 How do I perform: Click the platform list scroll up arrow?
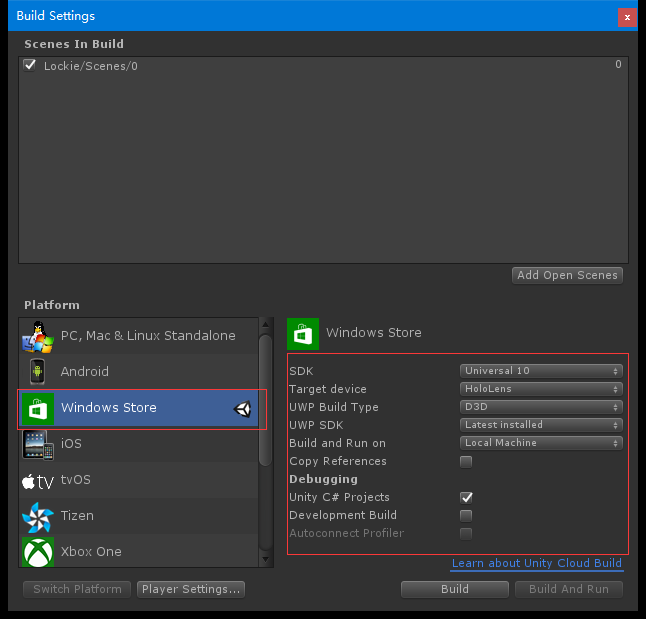[266, 325]
